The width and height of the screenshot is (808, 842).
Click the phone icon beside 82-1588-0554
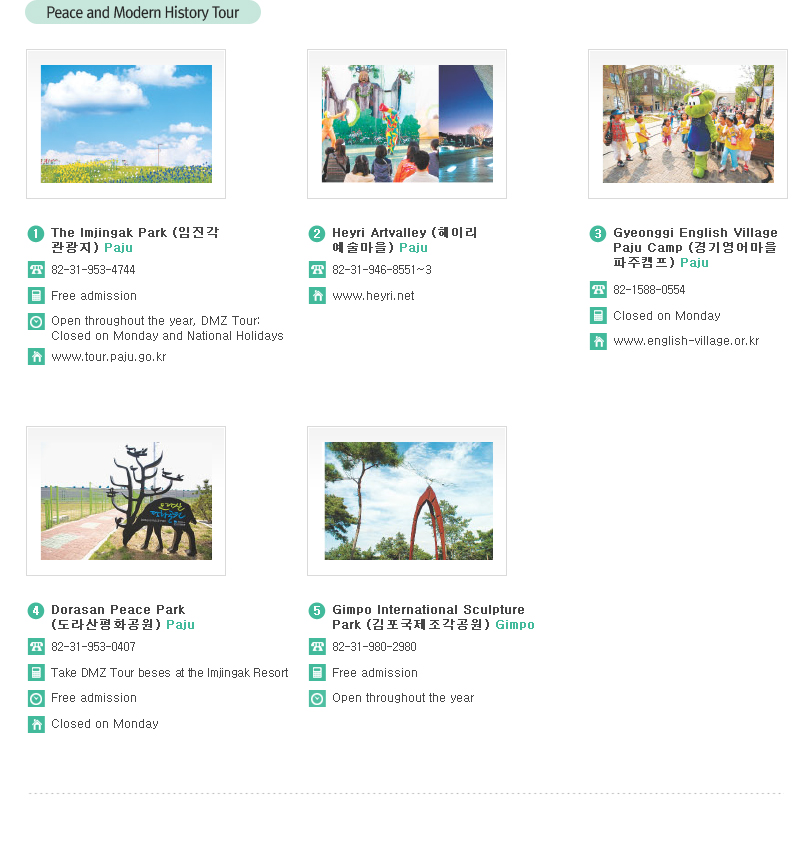coord(598,289)
